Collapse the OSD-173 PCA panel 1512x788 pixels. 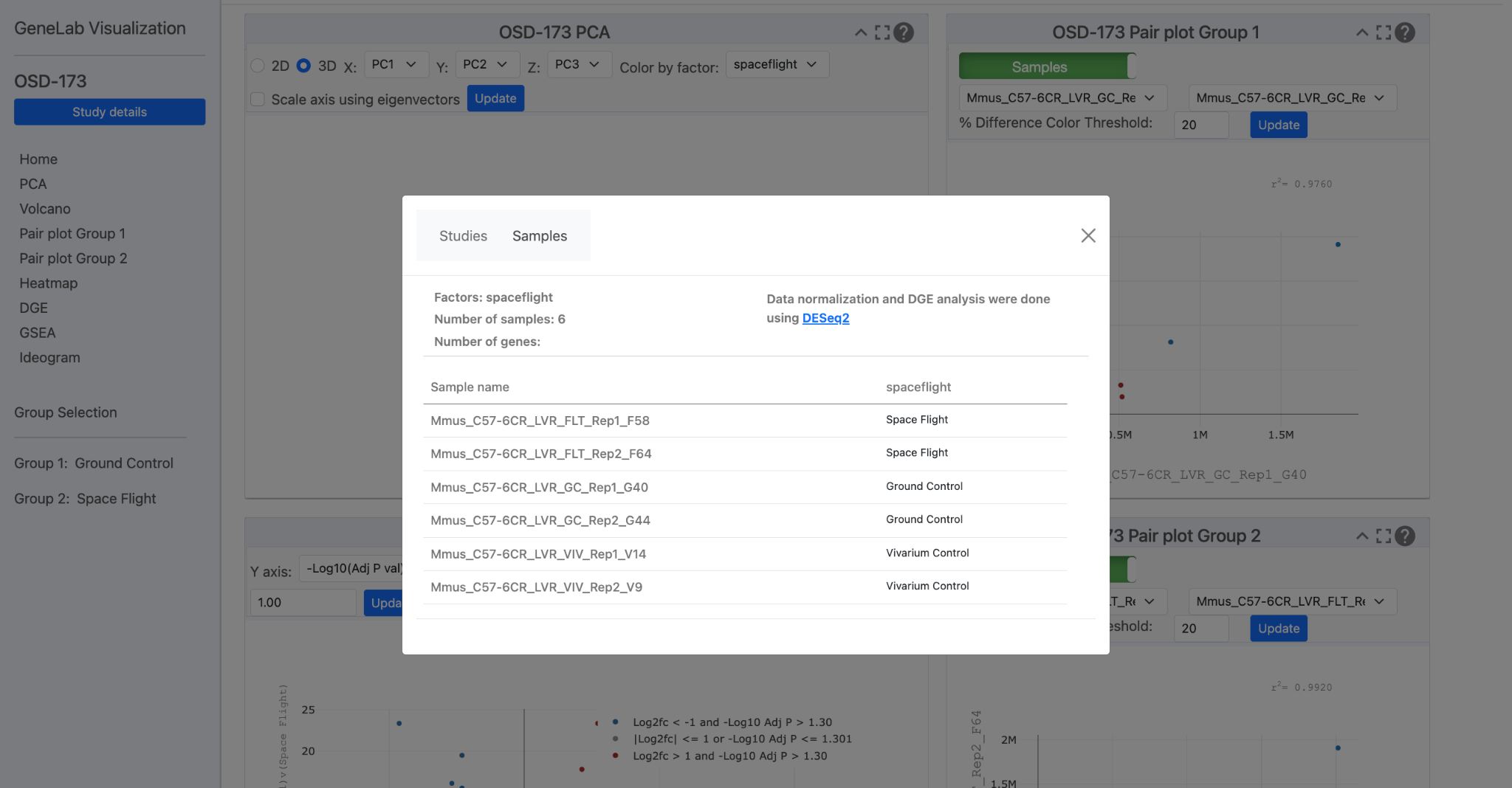860,32
